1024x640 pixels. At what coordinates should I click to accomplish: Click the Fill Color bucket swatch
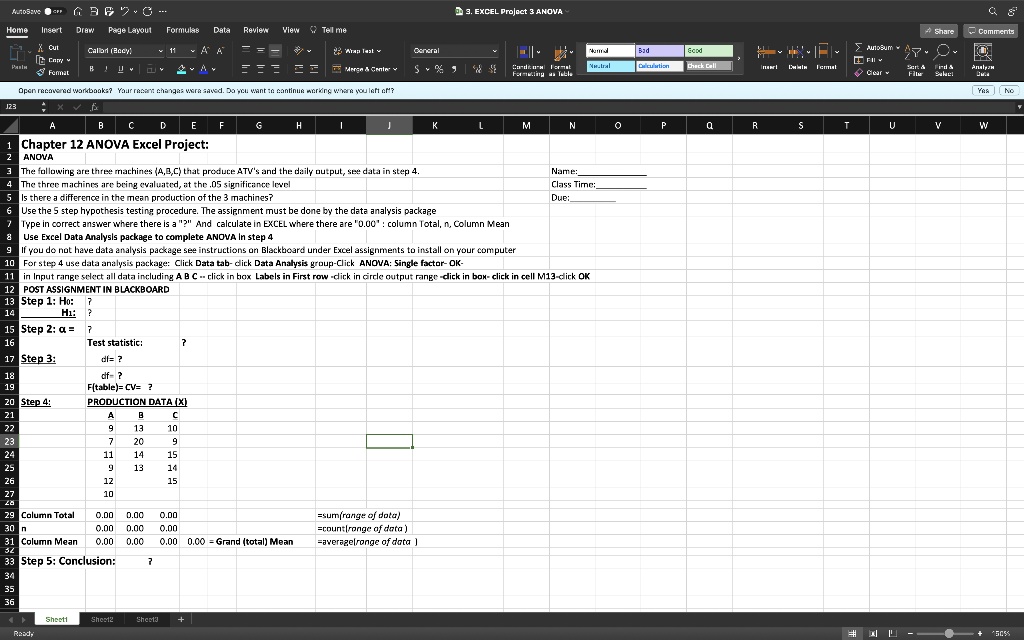tap(182, 69)
